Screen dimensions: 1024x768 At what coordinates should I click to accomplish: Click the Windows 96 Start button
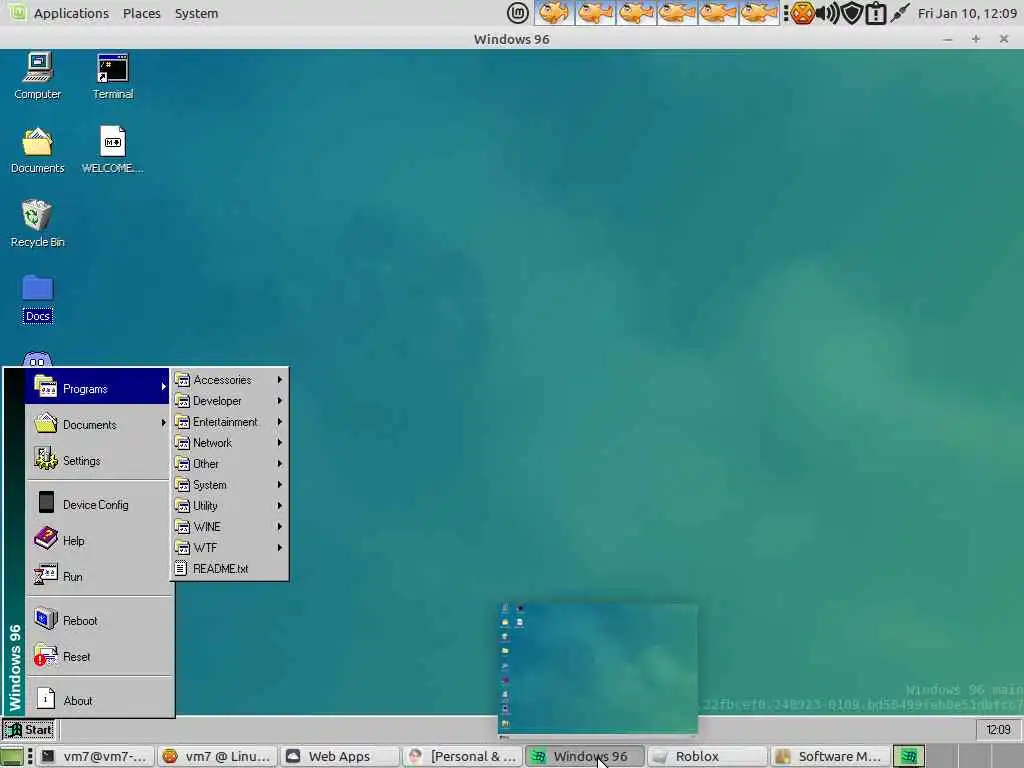click(29, 729)
